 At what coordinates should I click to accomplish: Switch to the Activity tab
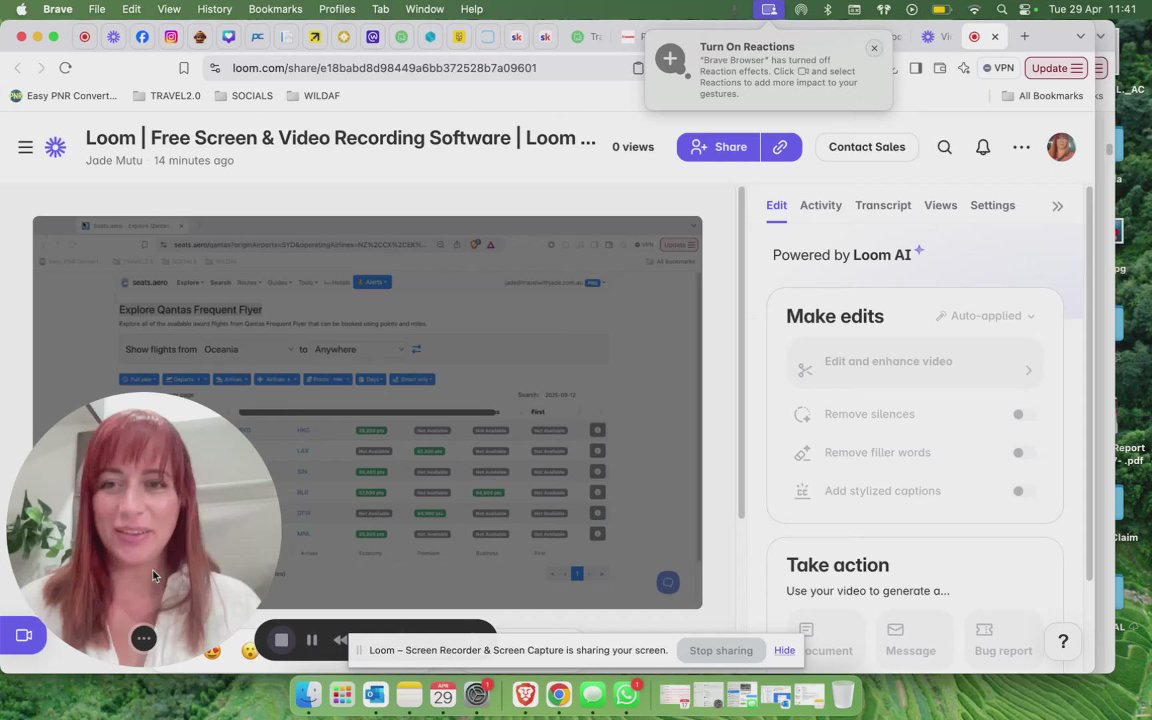tap(821, 206)
